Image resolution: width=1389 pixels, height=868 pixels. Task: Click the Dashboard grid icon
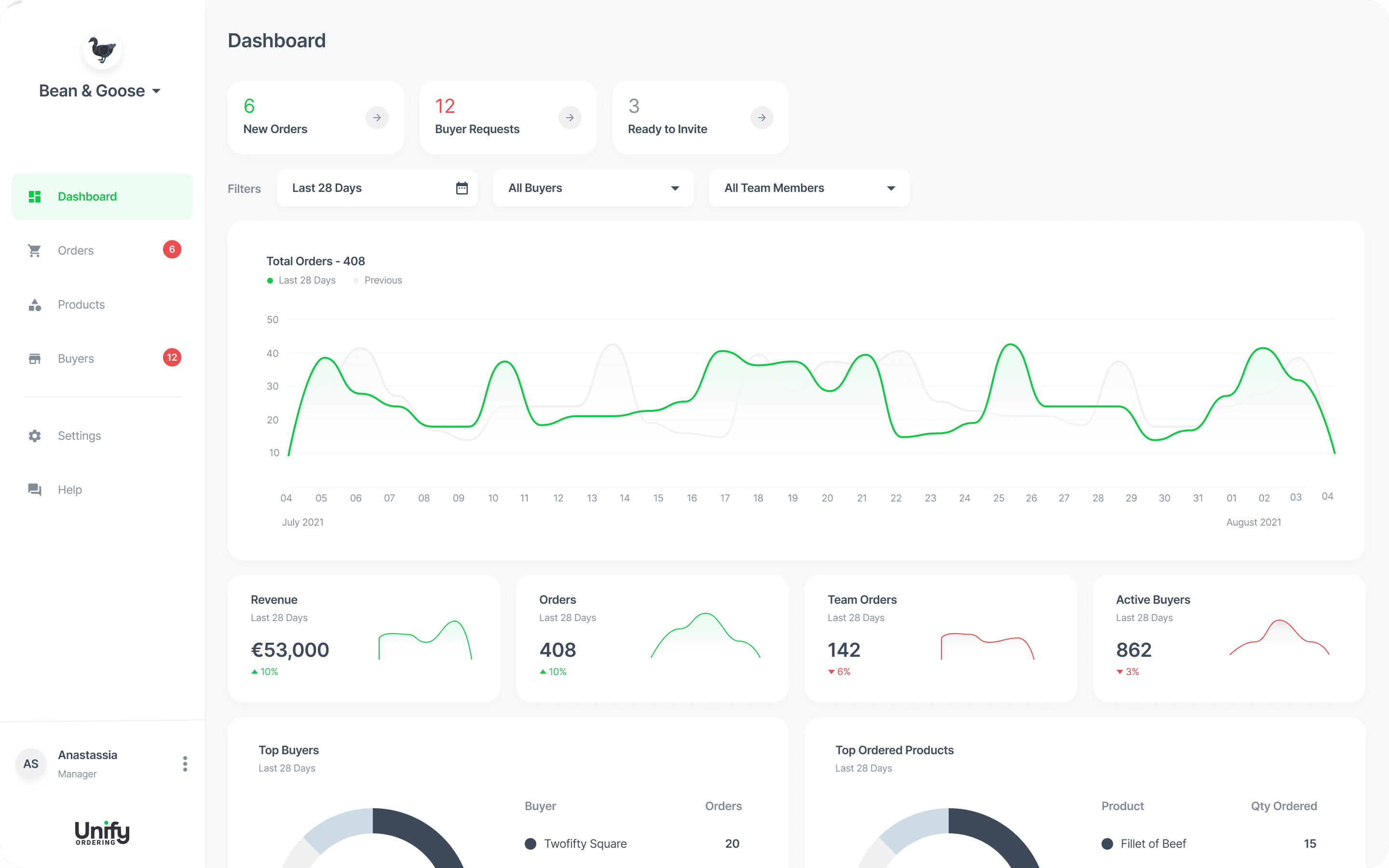point(35,197)
